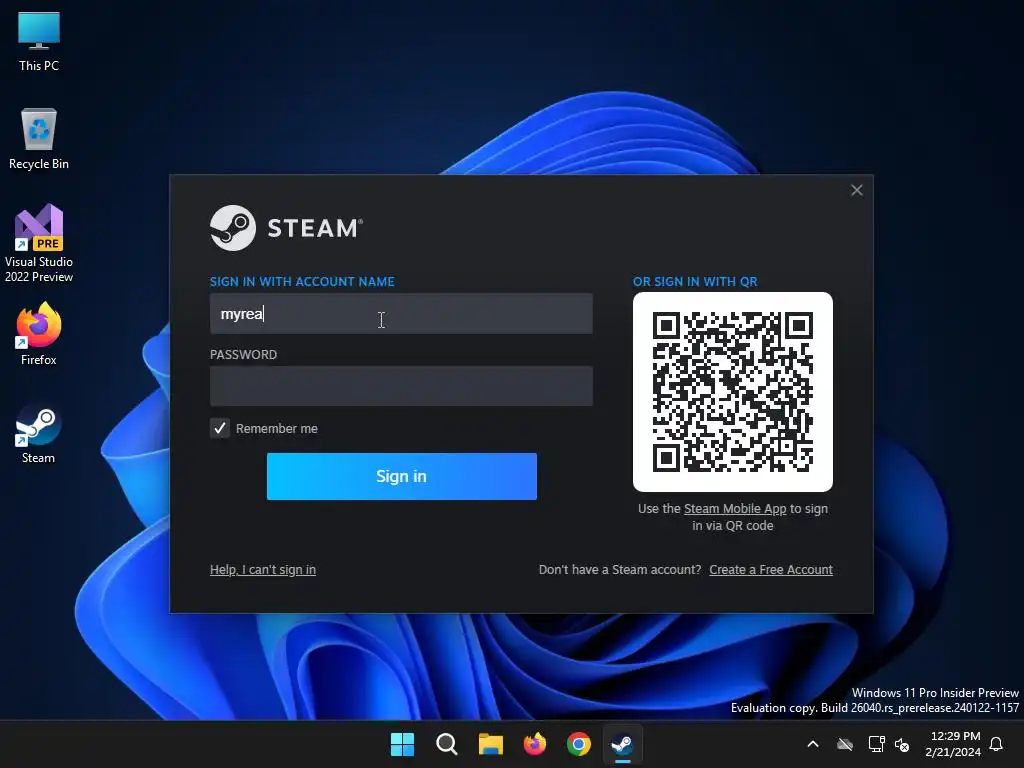Focus the Password field

[x=401, y=386]
